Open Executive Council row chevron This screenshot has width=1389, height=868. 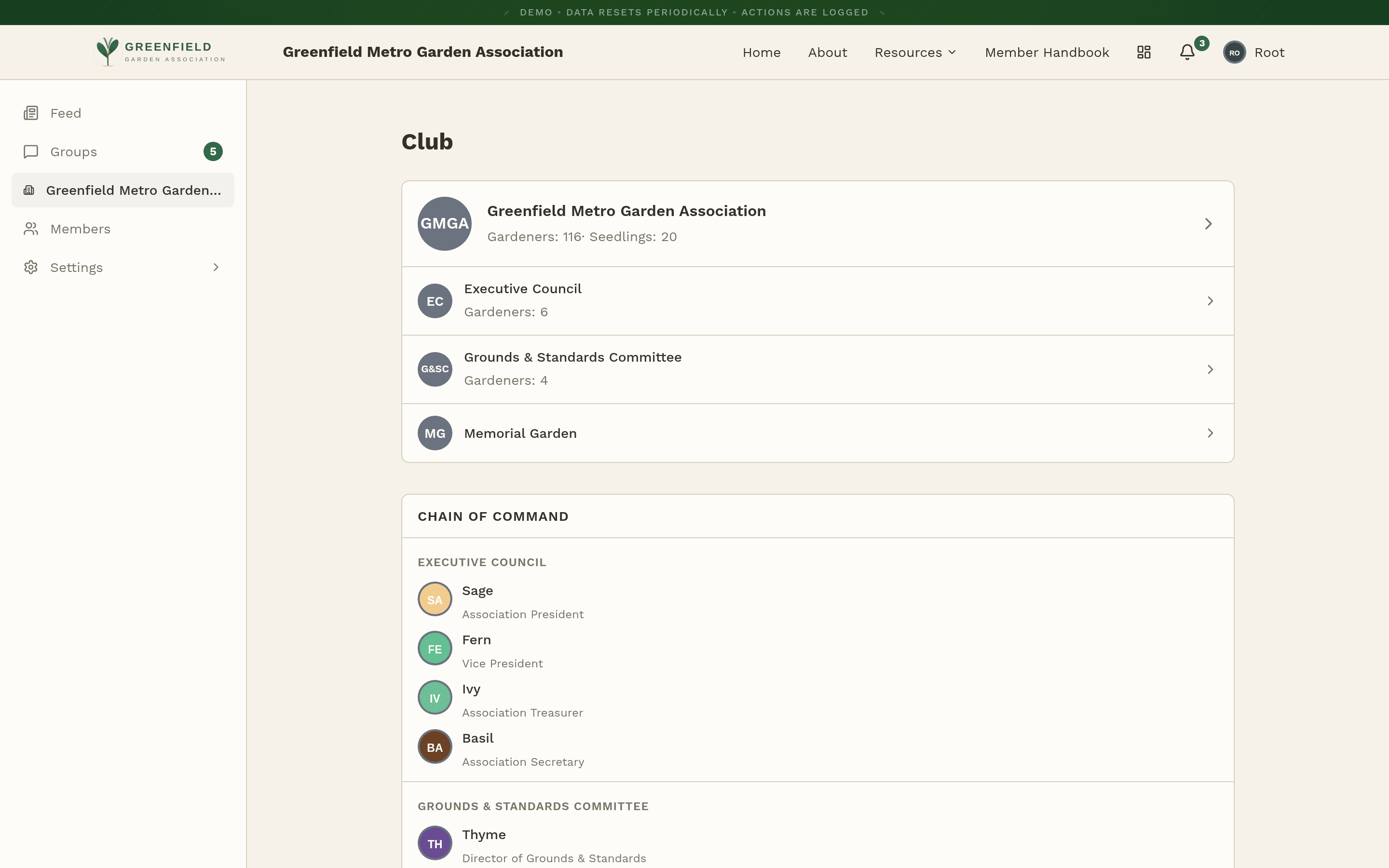1210,301
